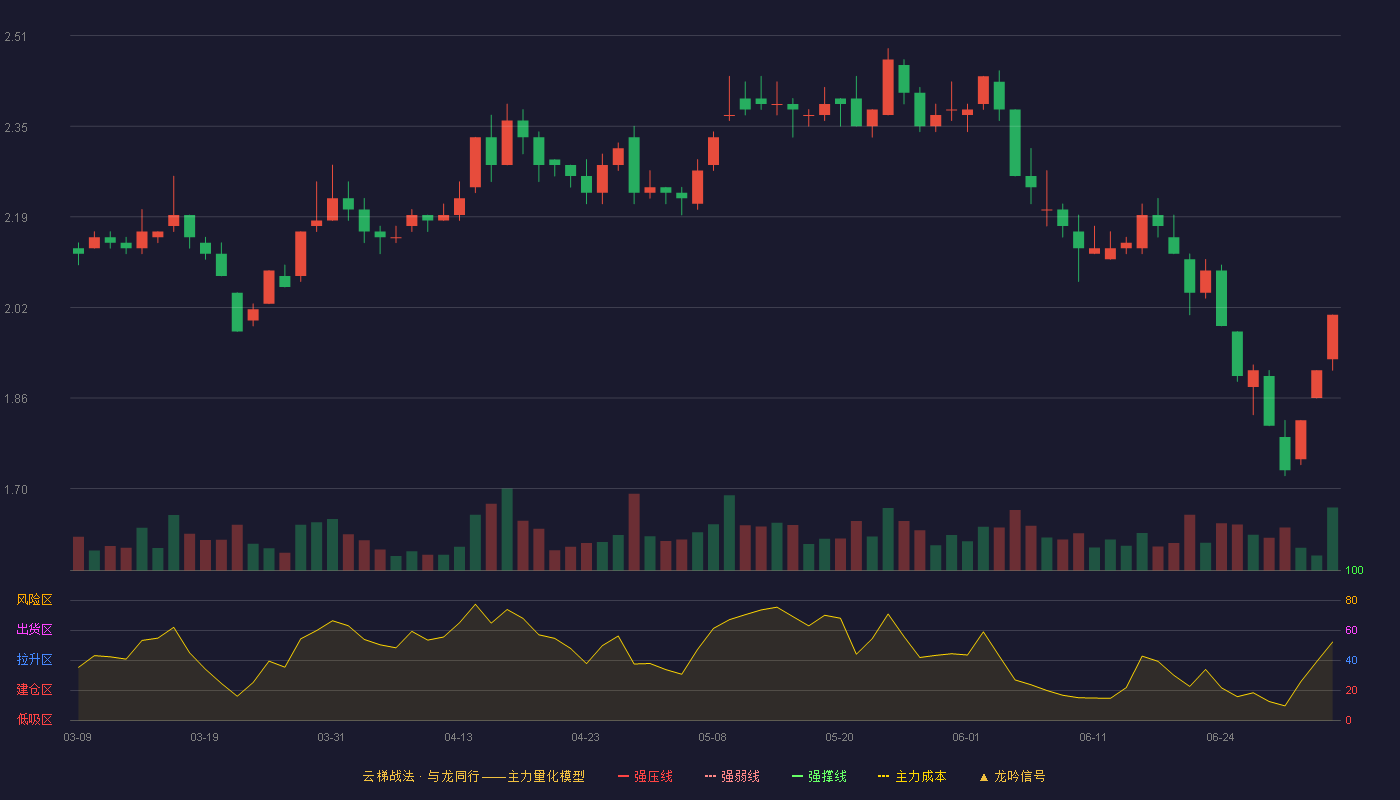Select the 低吸区 zone label
Image resolution: width=1400 pixels, height=800 pixels.
[x=34, y=720]
